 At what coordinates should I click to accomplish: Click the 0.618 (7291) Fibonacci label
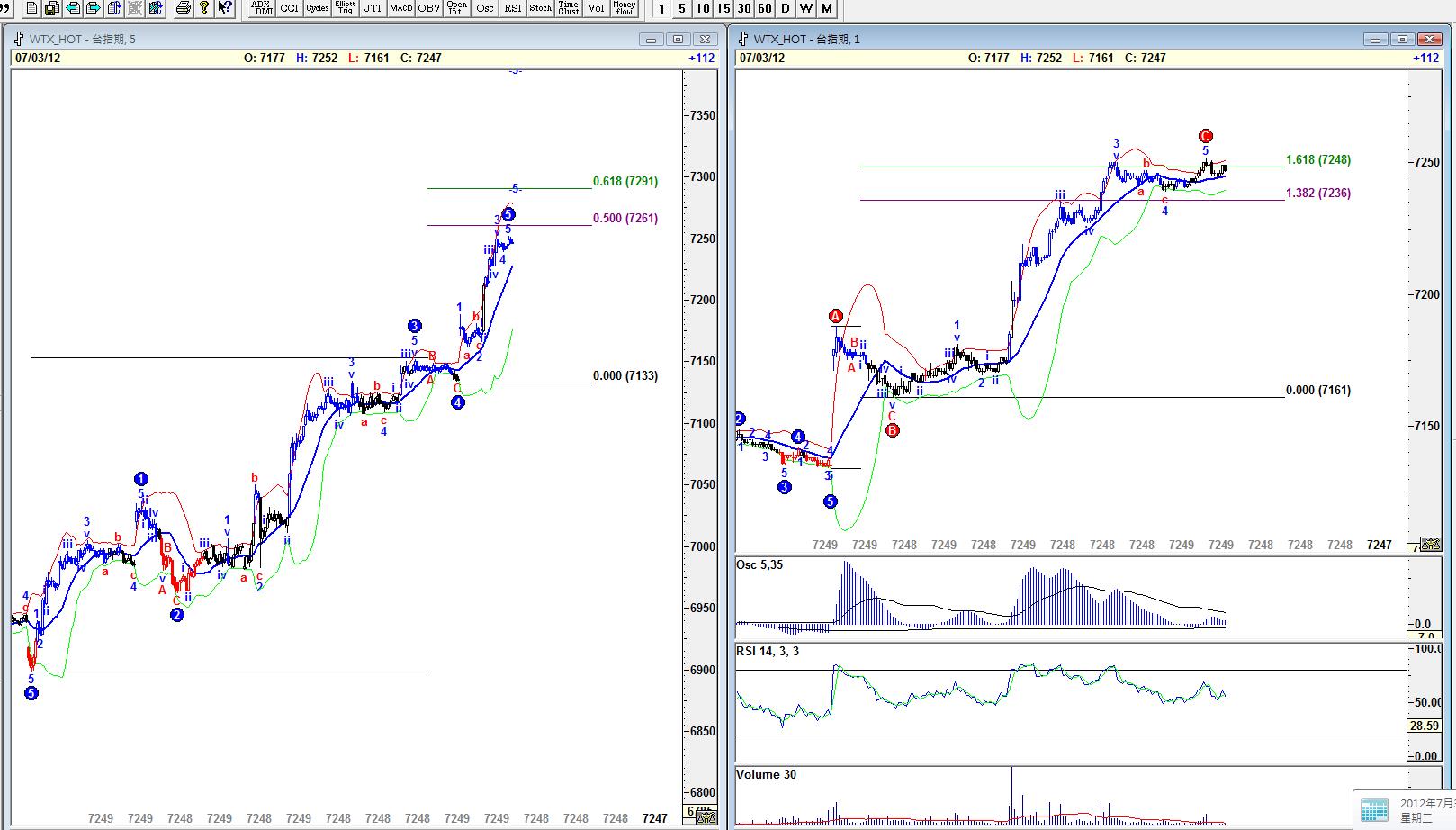625,182
